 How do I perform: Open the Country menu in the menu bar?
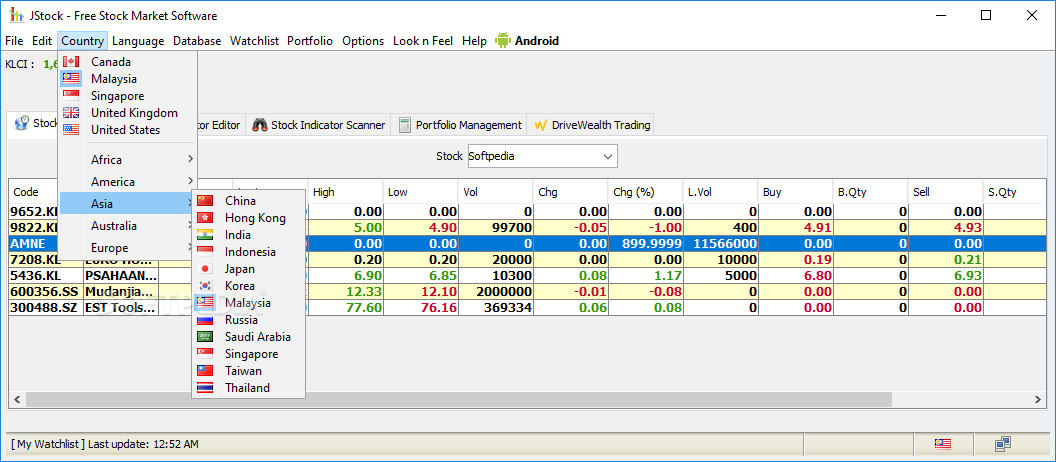coord(82,40)
